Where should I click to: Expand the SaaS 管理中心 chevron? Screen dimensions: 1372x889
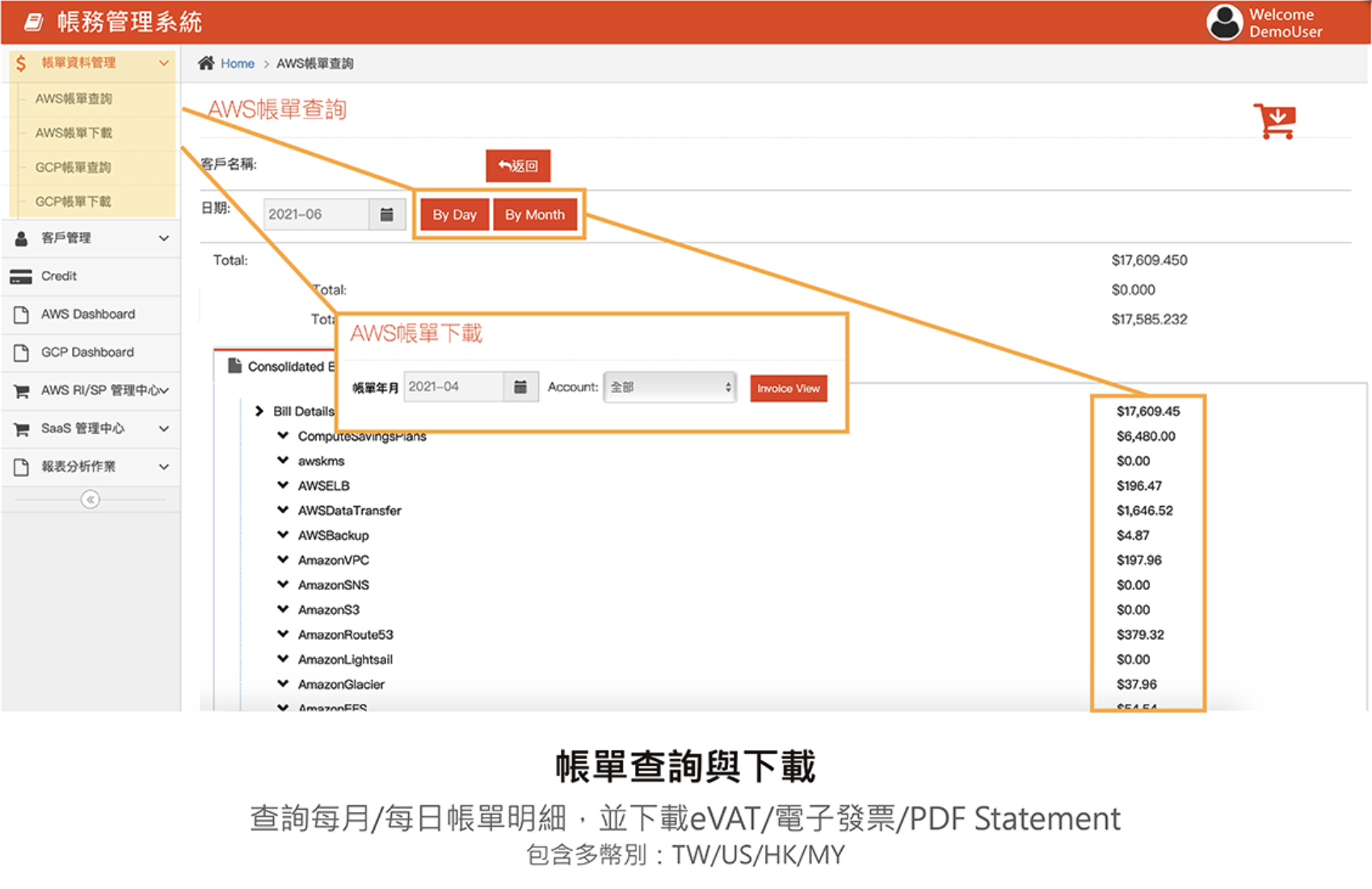click(x=164, y=429)
